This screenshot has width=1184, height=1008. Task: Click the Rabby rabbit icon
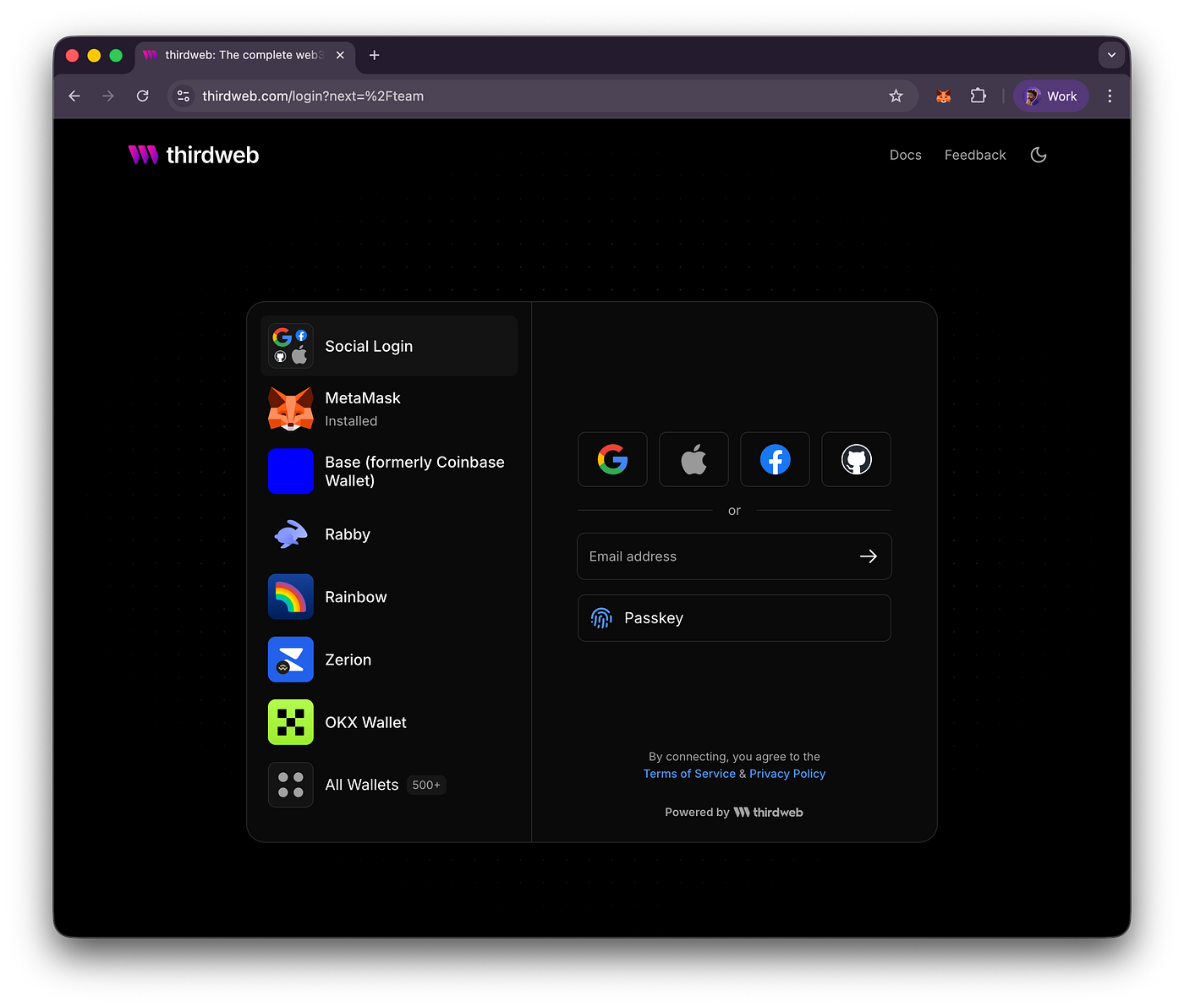click(291, 534)
